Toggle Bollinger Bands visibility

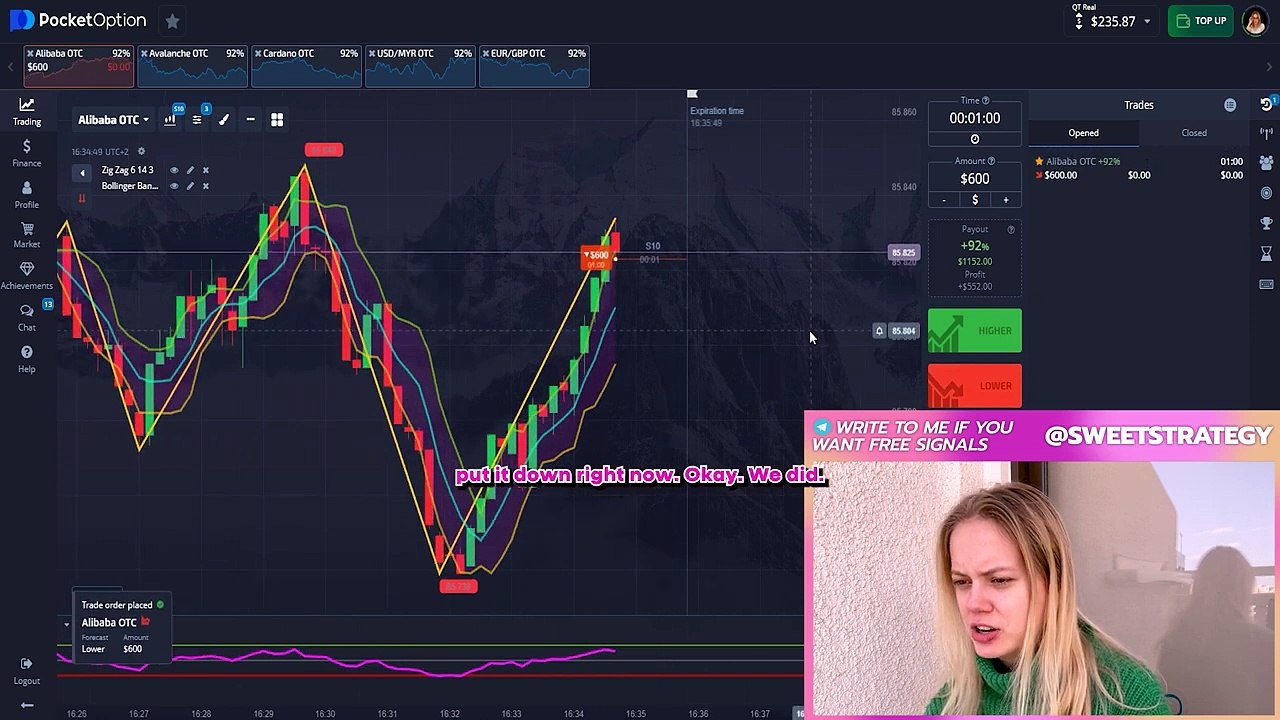coord(174,186)
